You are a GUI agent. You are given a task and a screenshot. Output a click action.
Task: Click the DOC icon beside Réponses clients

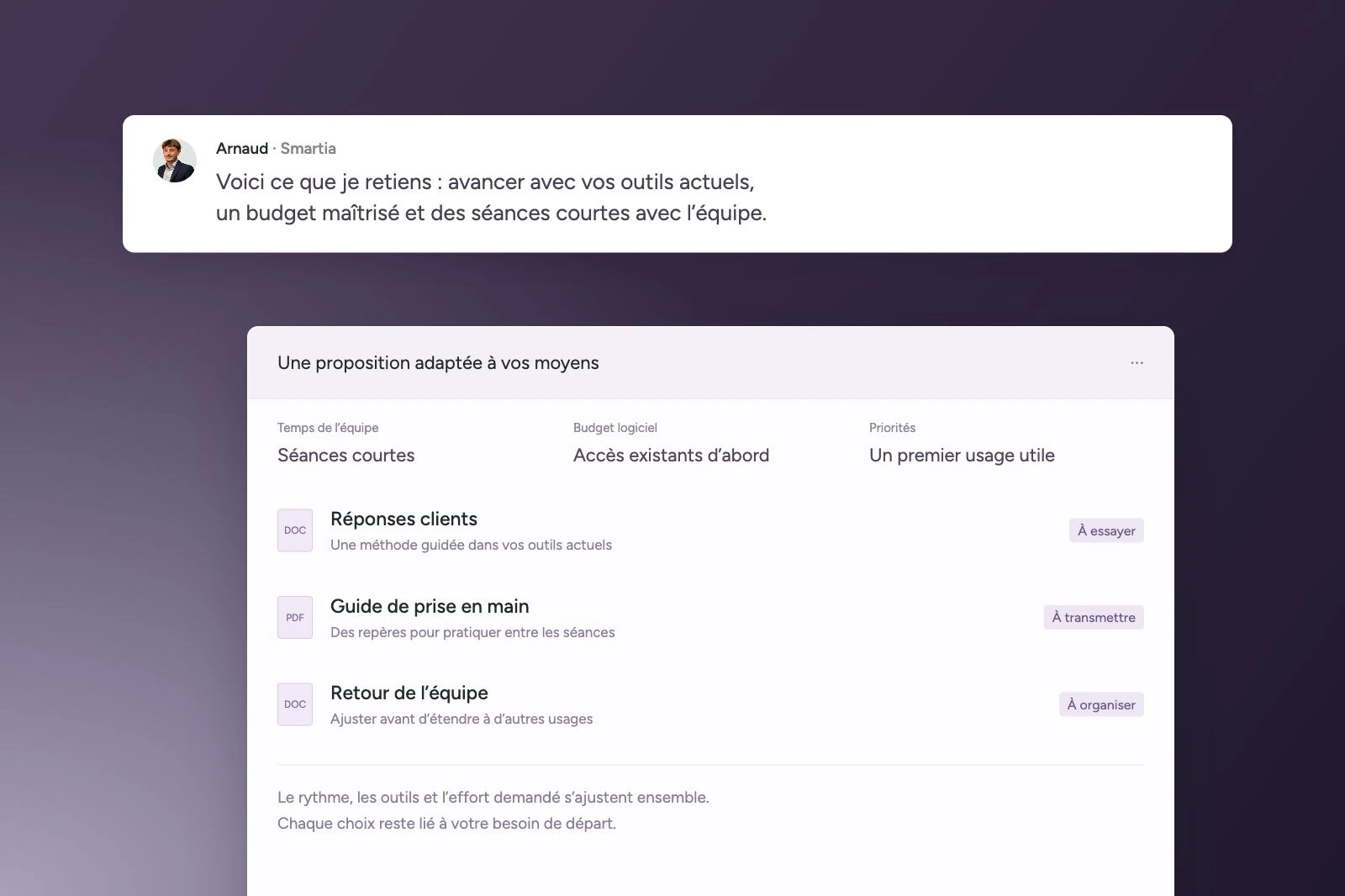click(x=295, y=530)
